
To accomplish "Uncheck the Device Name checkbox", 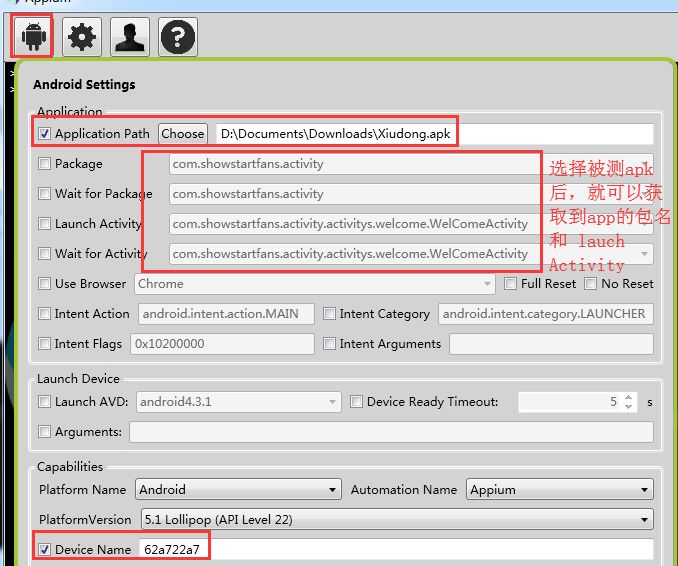I will (x=45, y=550).
